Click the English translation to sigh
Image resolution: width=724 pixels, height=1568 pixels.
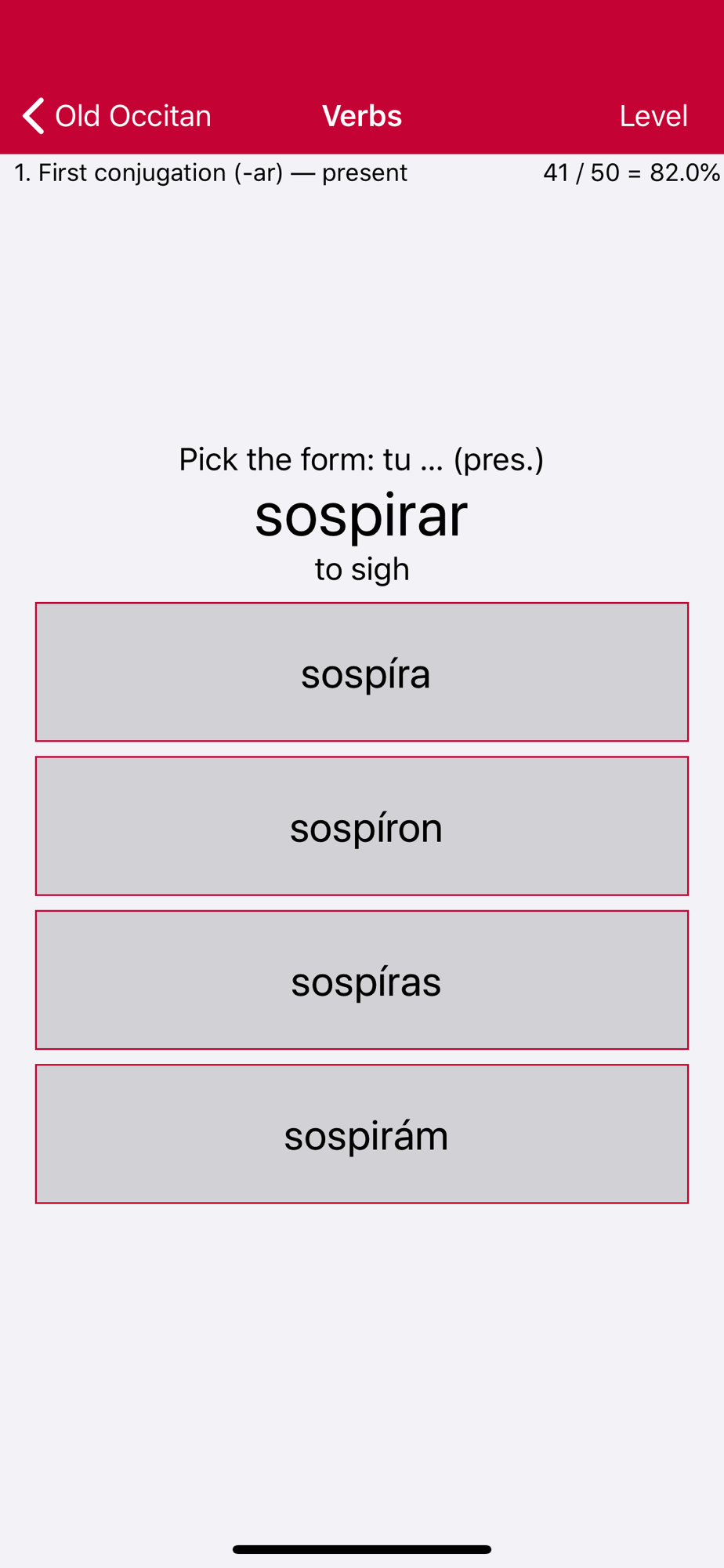(x=362, y=569)
